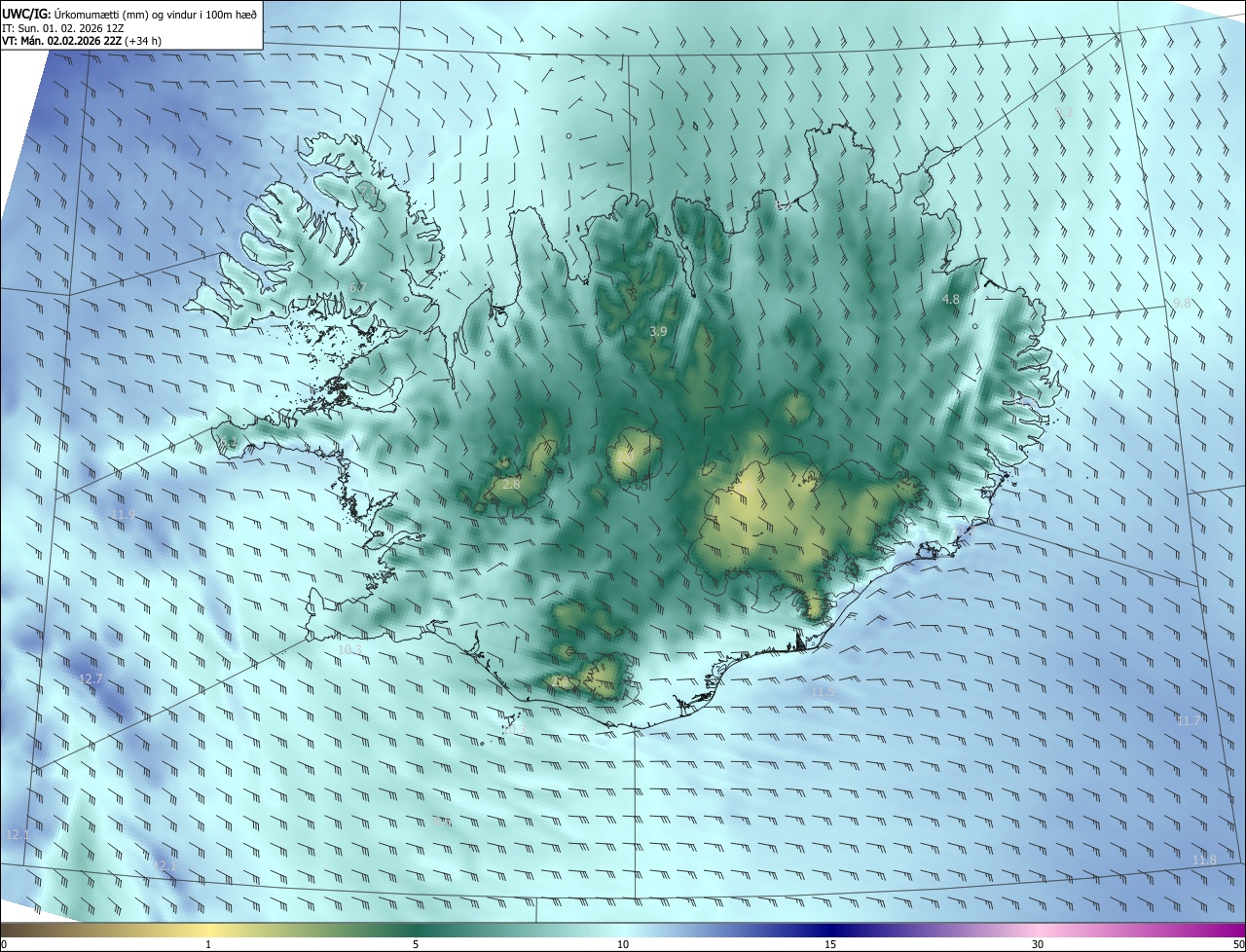The image size is (1246, 952).
Task: Click the map value '11.5' off the south coast
Action: click(824, 691)
